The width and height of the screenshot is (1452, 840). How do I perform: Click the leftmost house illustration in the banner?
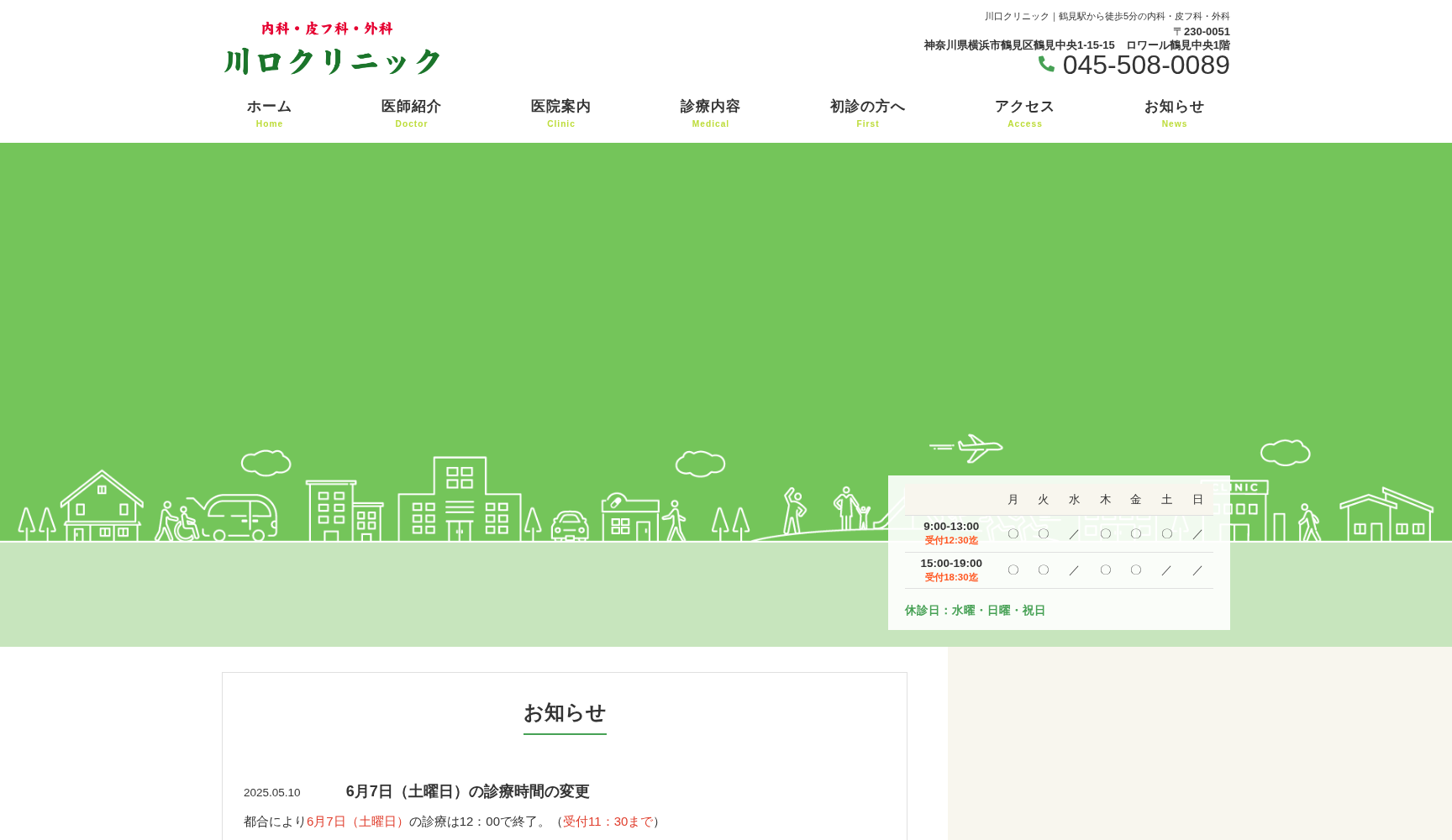tap(102, 505)
